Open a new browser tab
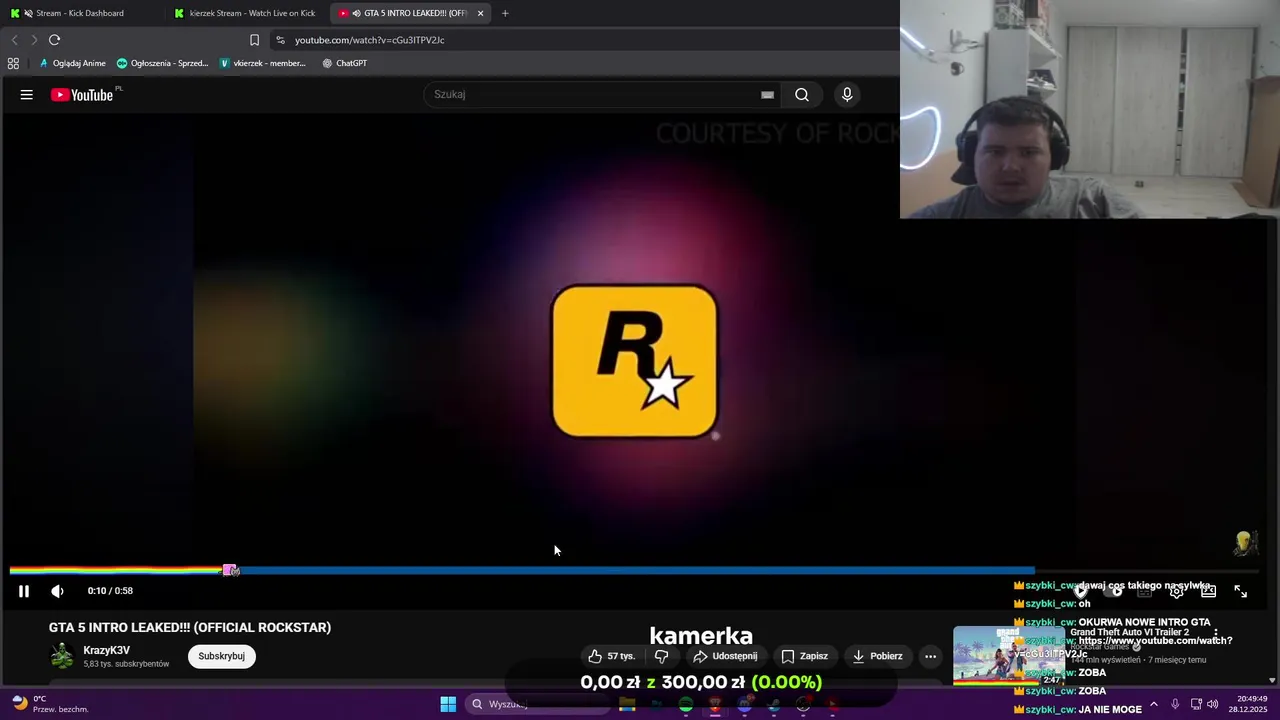The height and width of the screenshot is (720, 1280). click(x=505, y=13)
